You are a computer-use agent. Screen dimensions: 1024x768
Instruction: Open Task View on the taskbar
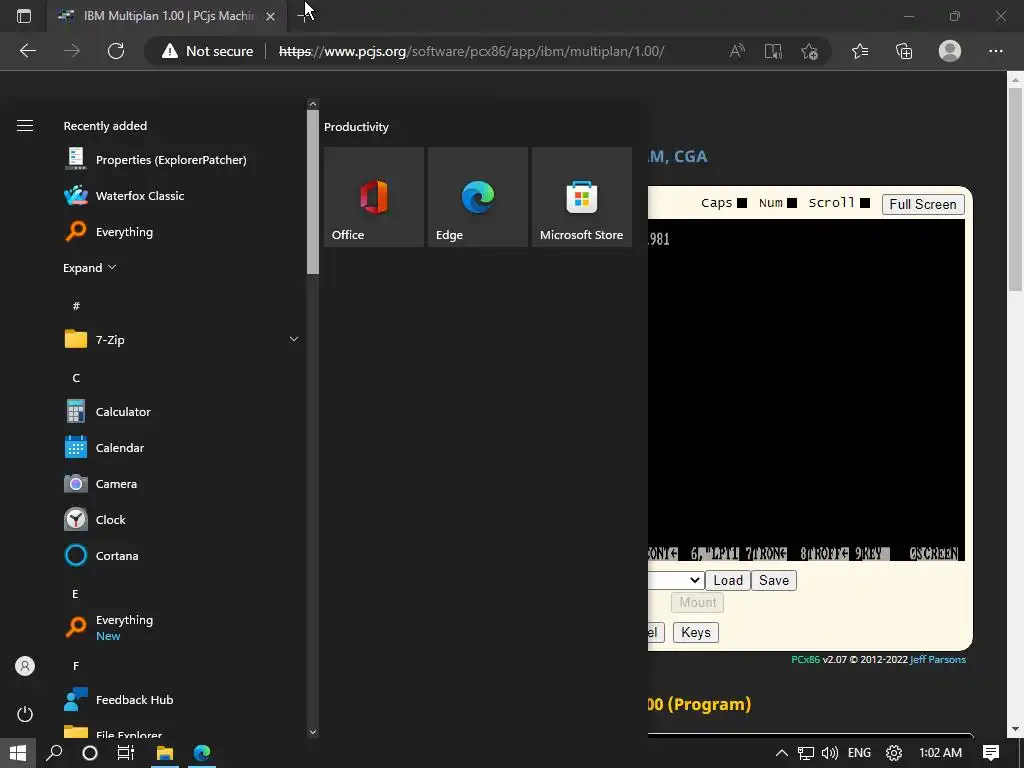(x=125, y=753)
